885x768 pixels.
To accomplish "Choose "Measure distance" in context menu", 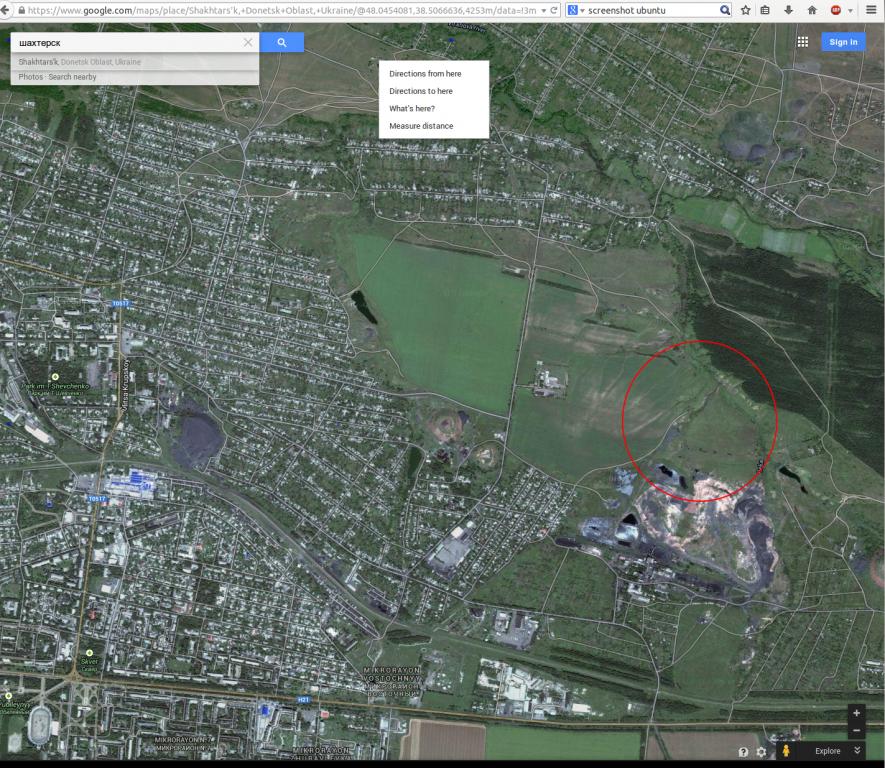I will pos(421,126).
